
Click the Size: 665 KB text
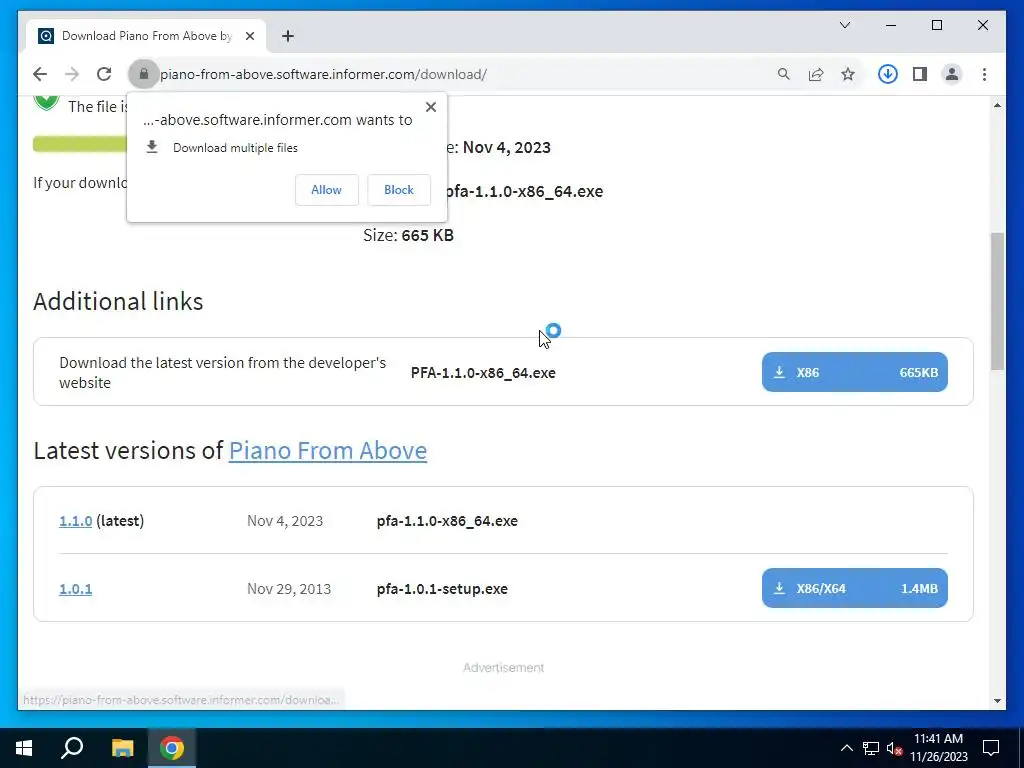408,235
